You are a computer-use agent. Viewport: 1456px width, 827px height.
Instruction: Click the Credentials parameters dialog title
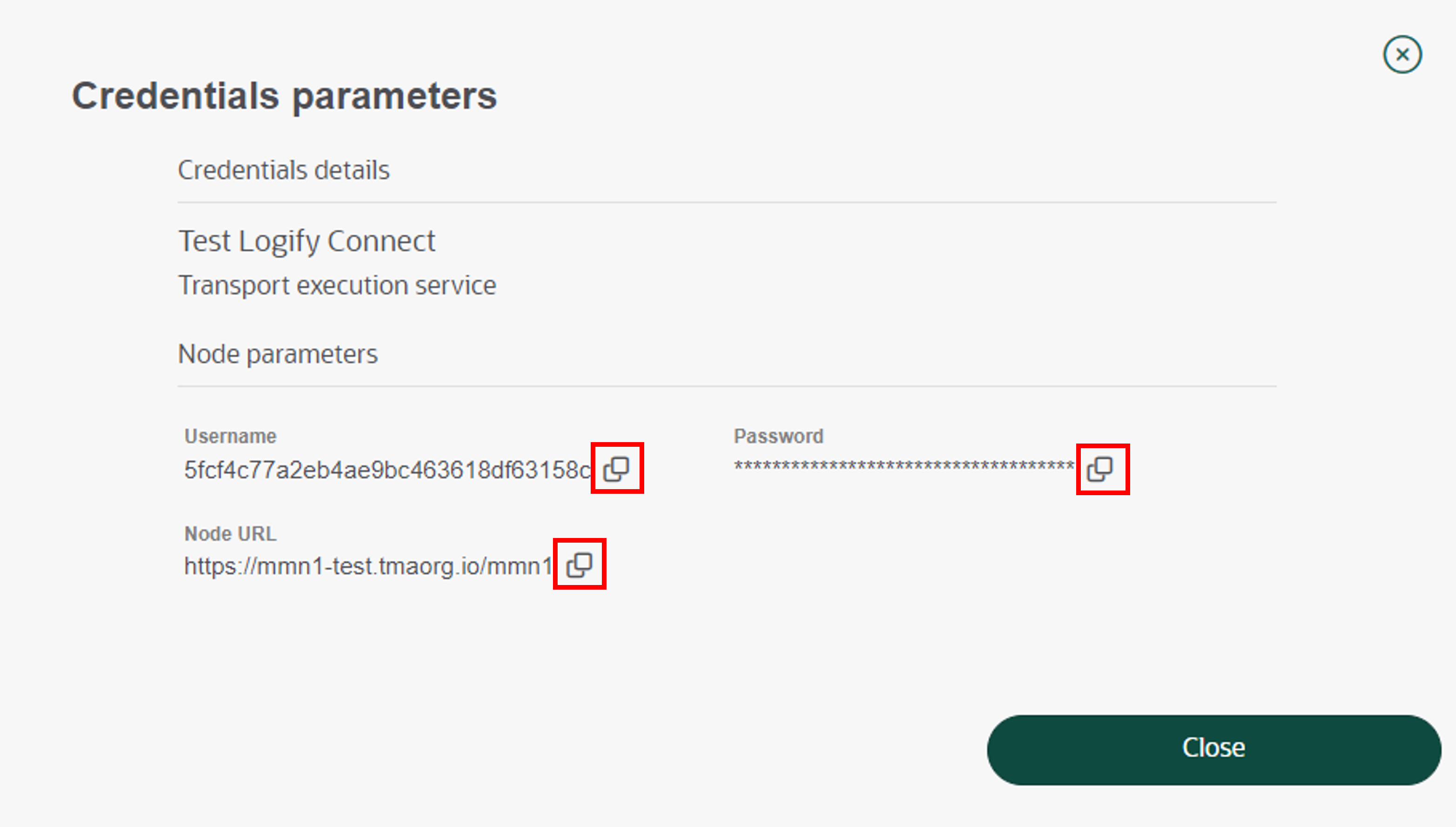[284, 96]
